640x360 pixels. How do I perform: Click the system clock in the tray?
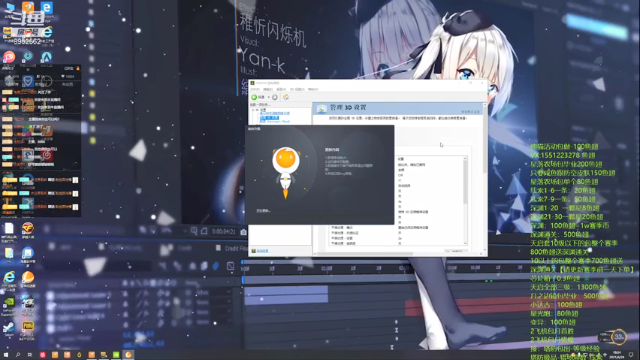pos(617,355)
